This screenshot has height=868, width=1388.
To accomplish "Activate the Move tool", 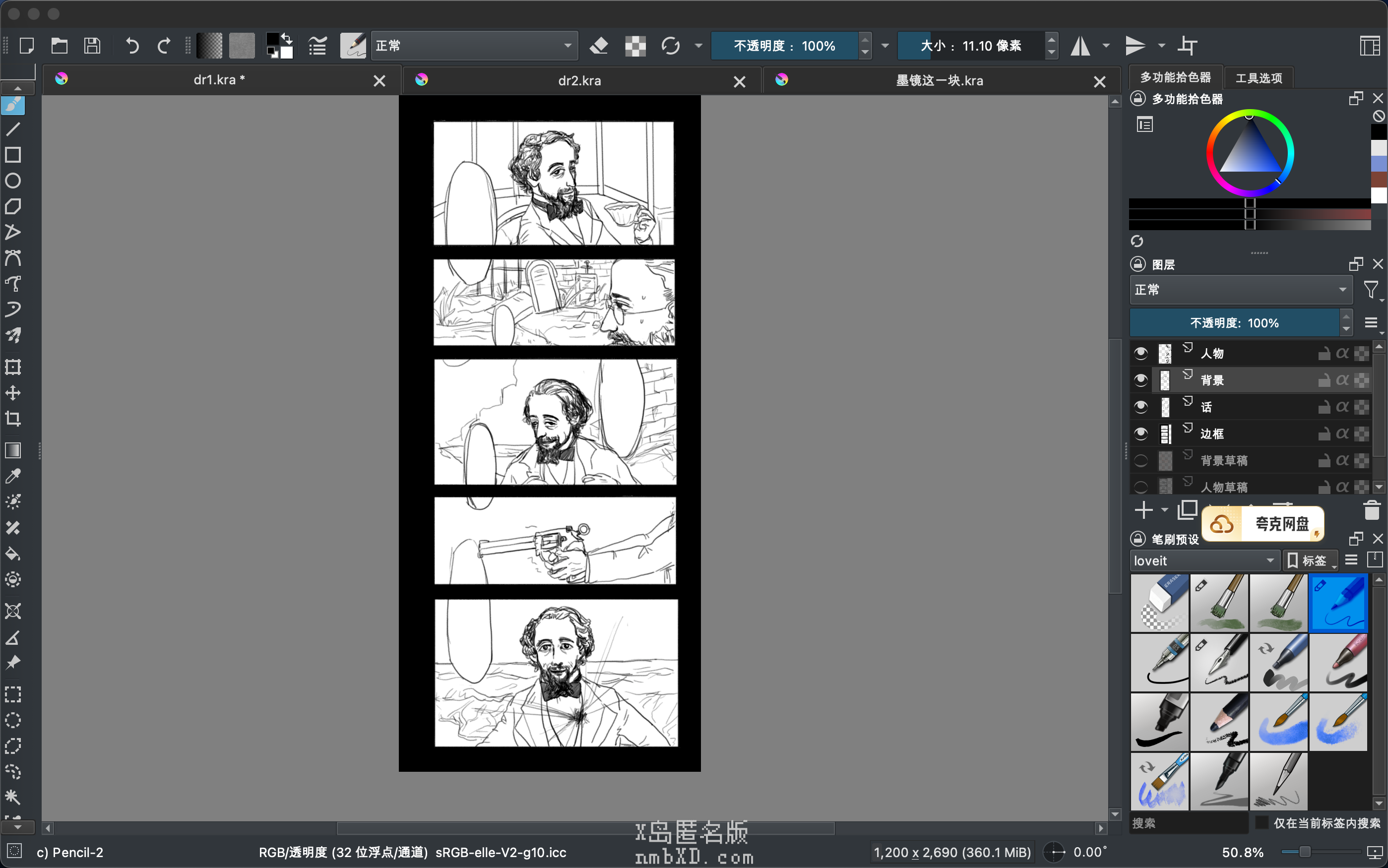I will tap(12, 393).
